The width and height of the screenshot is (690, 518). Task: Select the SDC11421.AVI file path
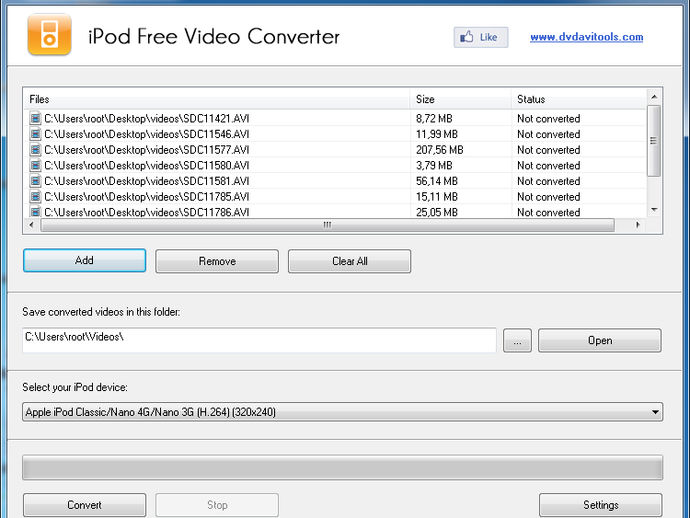[147, 118]
